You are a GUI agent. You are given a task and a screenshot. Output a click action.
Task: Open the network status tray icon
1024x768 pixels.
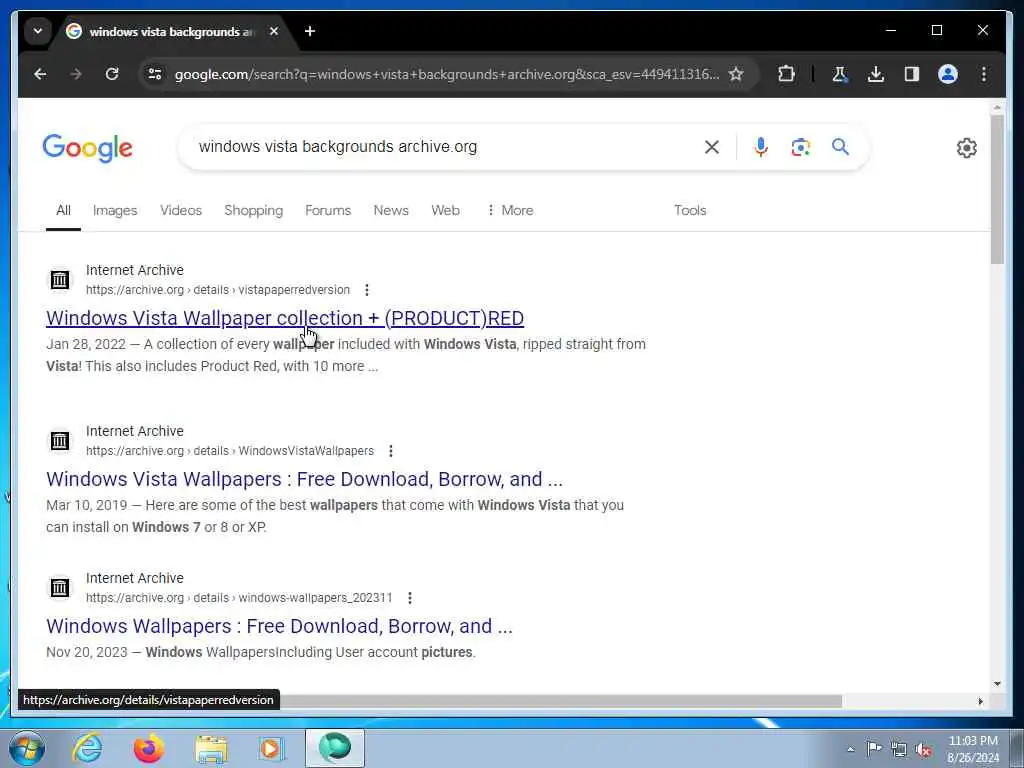899,749
